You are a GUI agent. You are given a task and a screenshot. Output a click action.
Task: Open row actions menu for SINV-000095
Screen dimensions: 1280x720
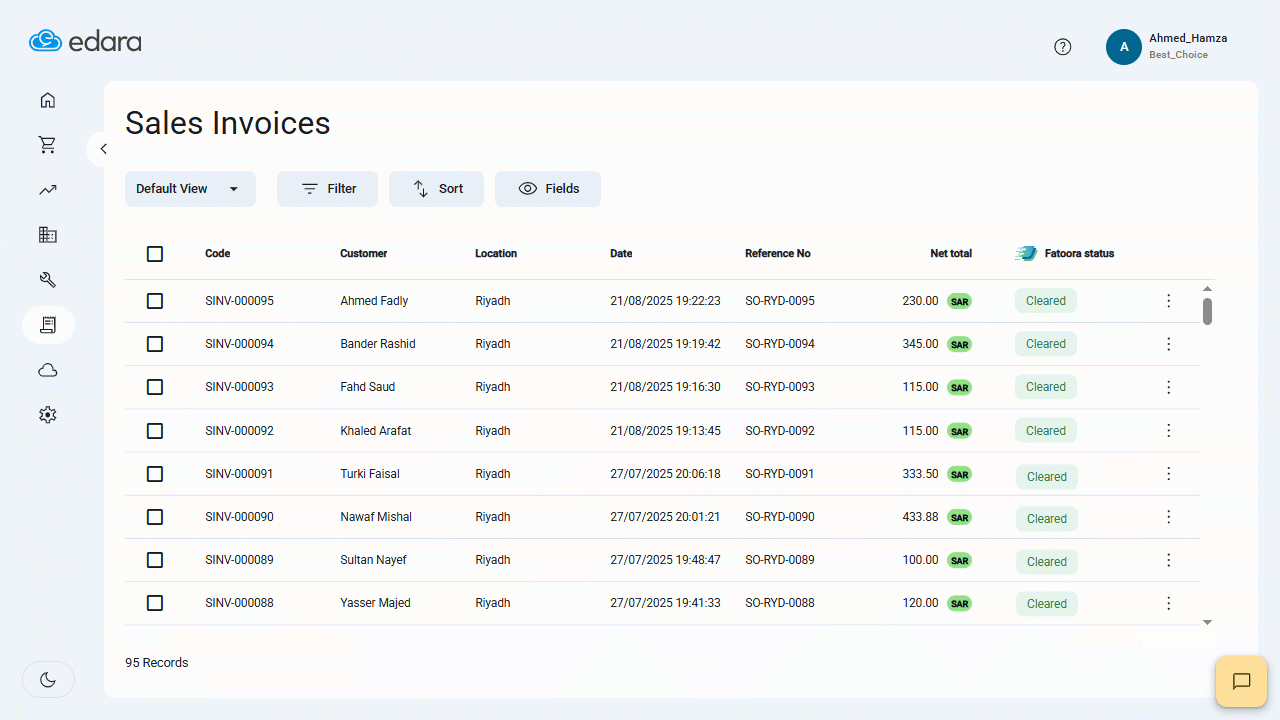point(1168,301)
